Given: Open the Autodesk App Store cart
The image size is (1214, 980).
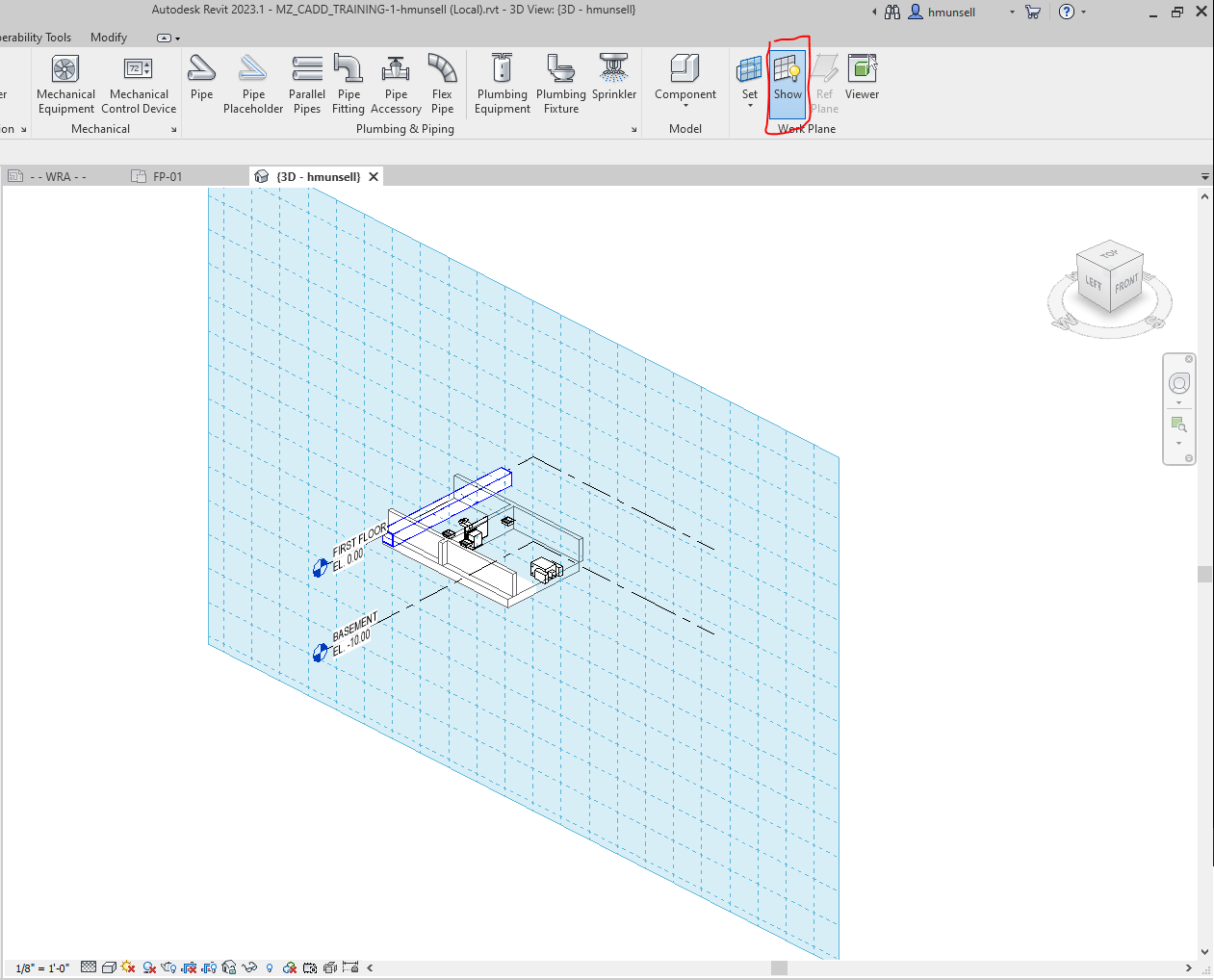Looking at the screenshot, I should tap(1033, 12).
